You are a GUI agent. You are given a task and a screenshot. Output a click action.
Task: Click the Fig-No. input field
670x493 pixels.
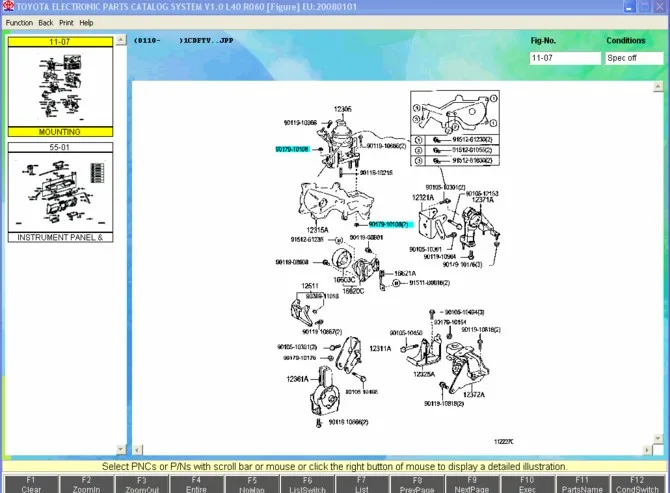[565, 58]
